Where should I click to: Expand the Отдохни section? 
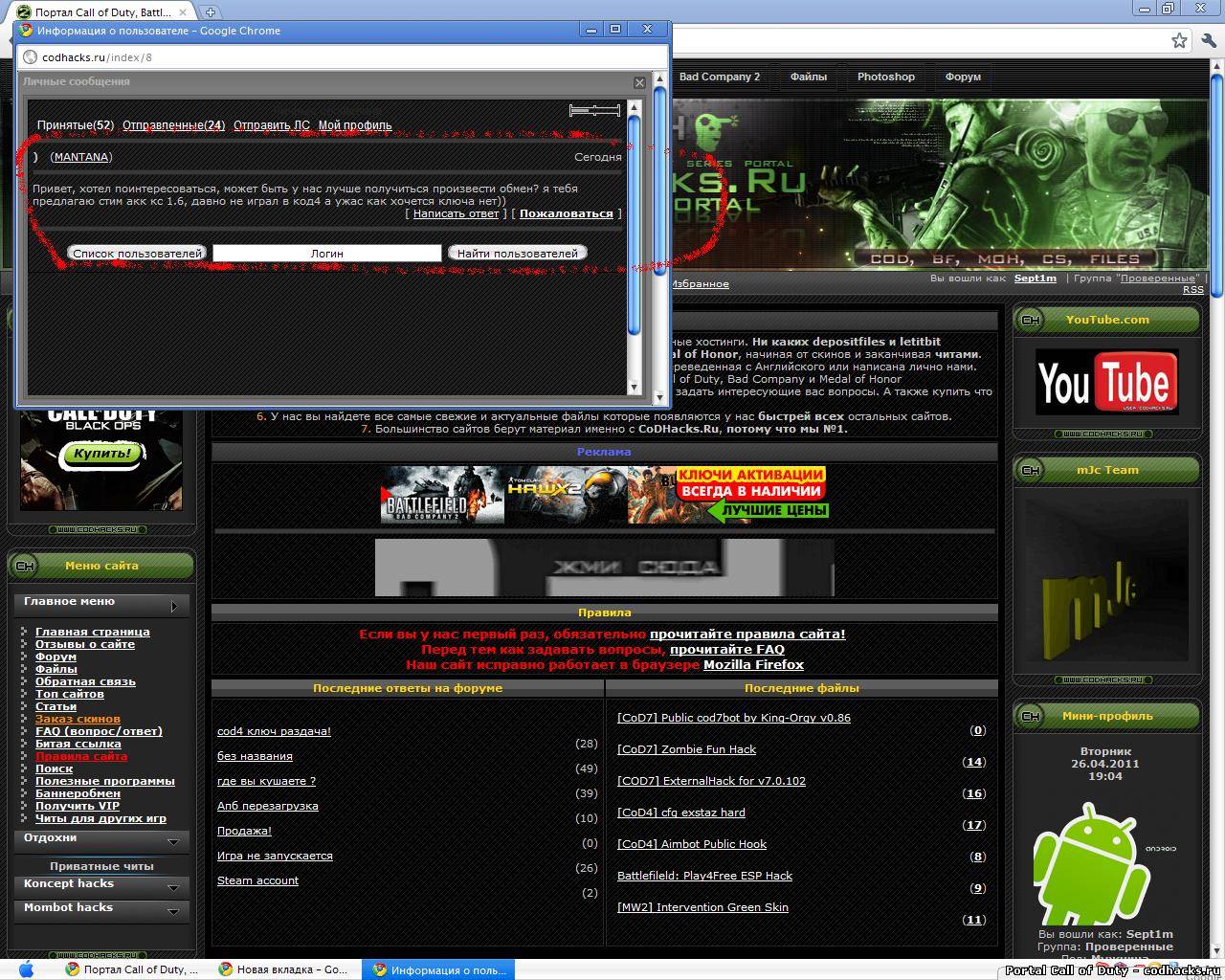coord(173,842)
